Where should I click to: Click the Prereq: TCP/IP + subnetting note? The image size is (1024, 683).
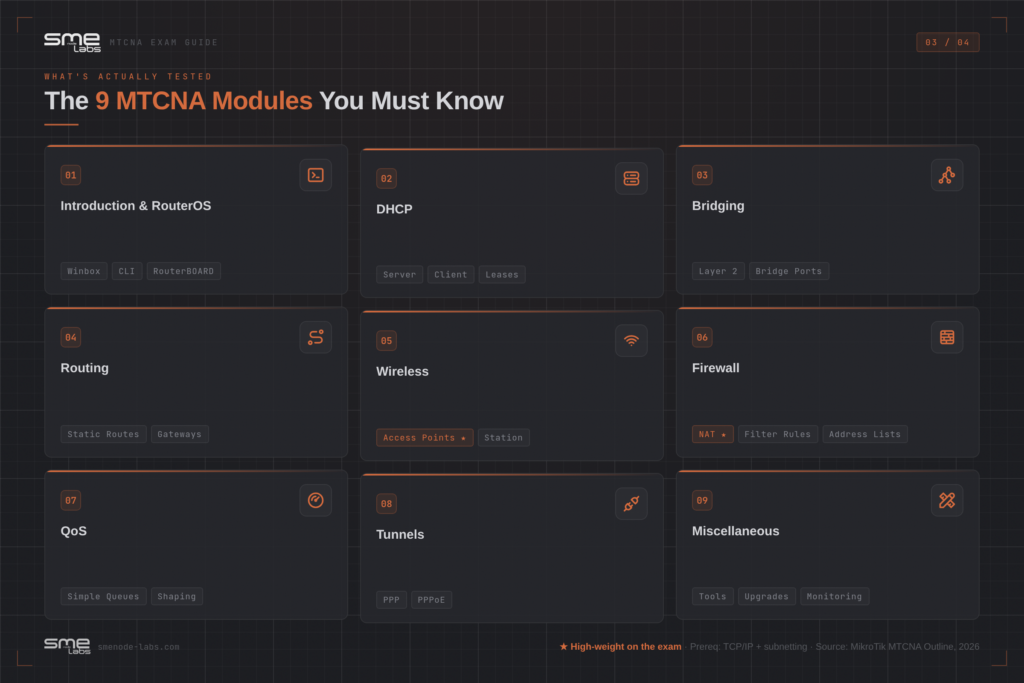tap(748, 646)
